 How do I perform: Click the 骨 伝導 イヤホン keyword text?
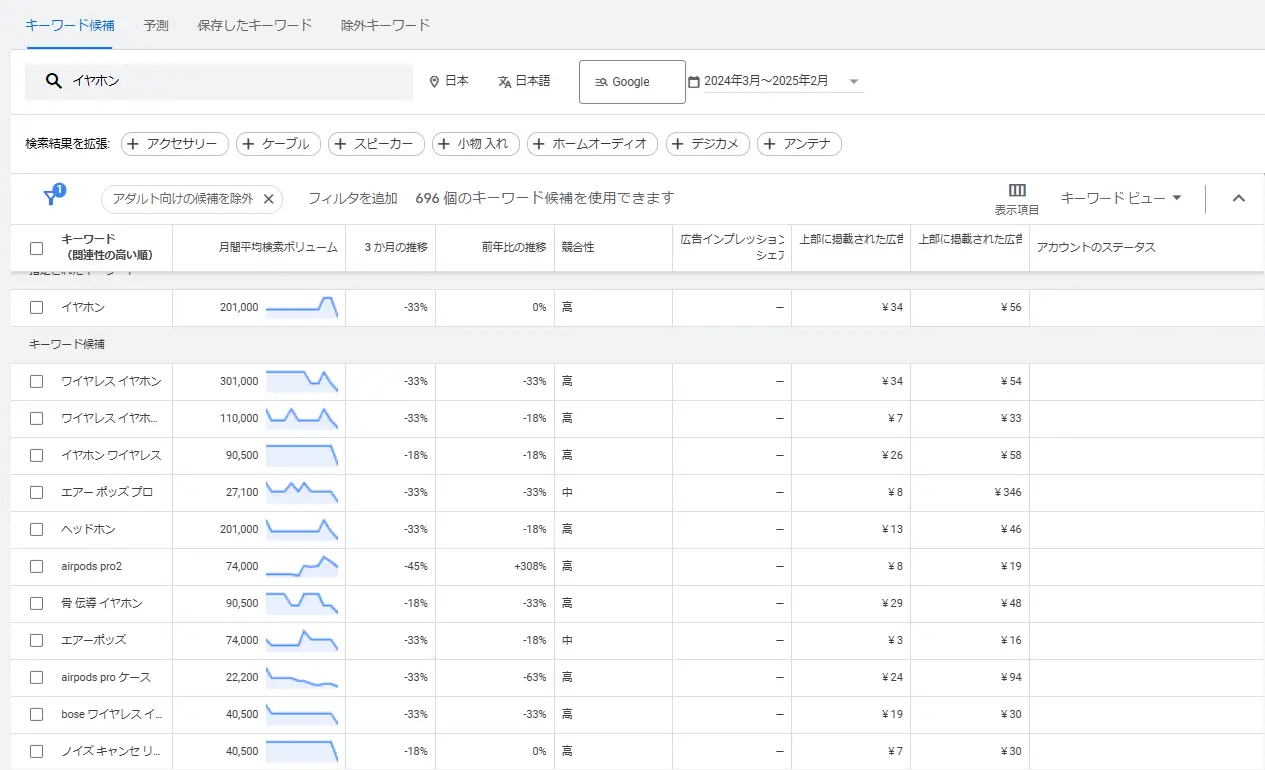[x=101, y=603]
